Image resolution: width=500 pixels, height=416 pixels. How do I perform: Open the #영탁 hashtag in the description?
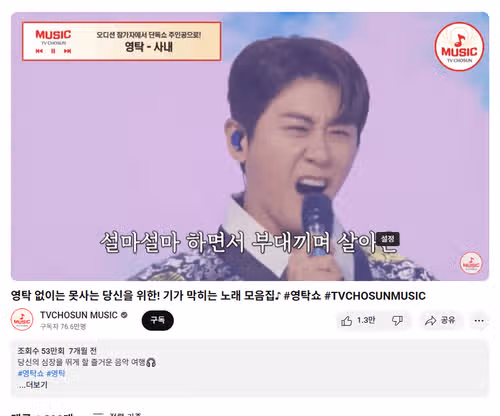(56, 373)
